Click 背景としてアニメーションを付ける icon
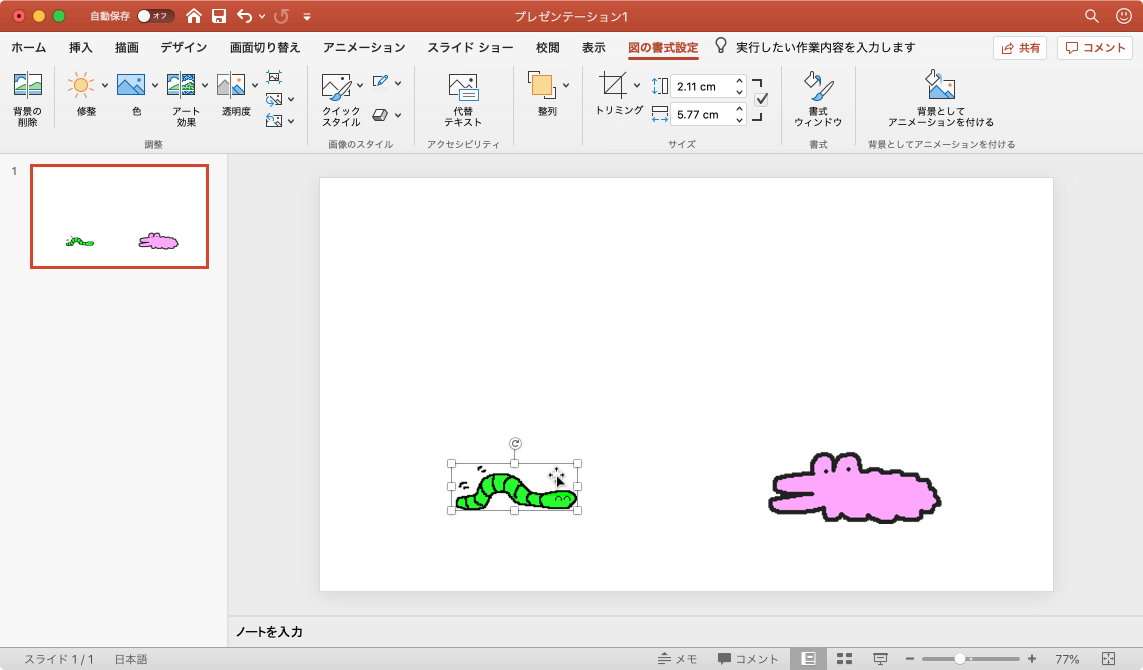1143x670 pixels. [x=940, y=88]
